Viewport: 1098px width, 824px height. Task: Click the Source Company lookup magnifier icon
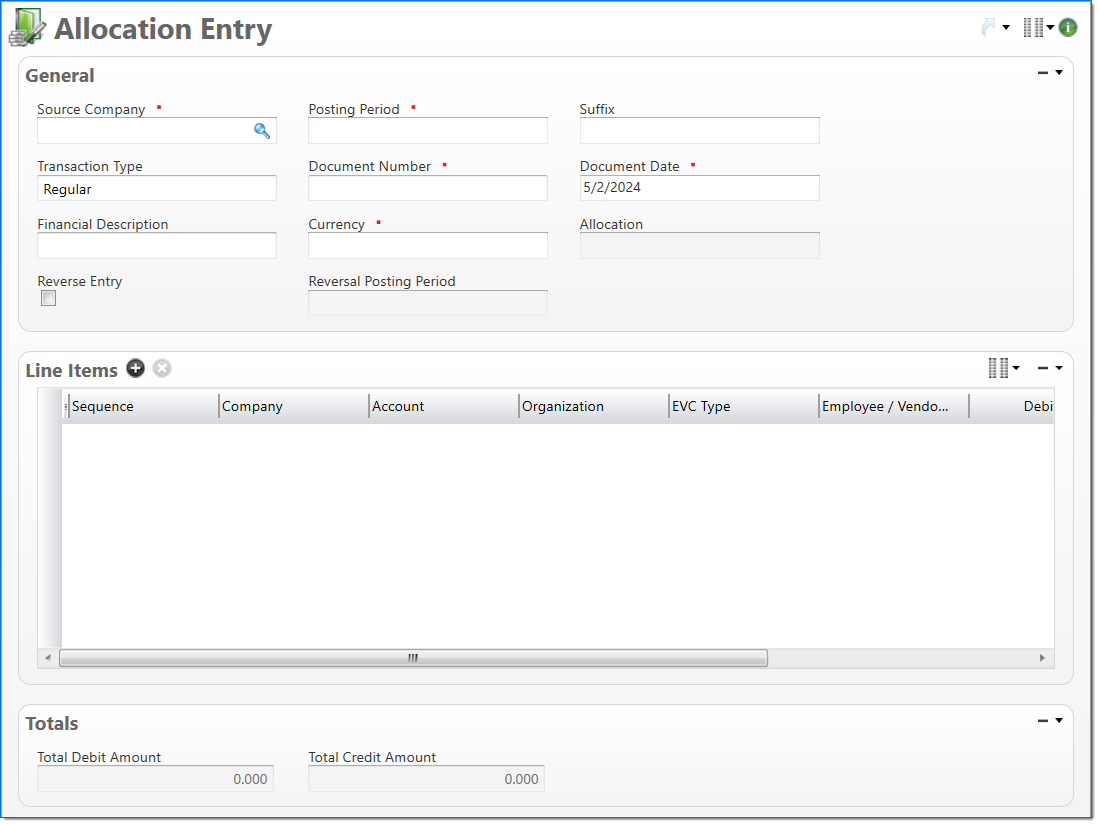pyautogui.click(x=262, y=131)
